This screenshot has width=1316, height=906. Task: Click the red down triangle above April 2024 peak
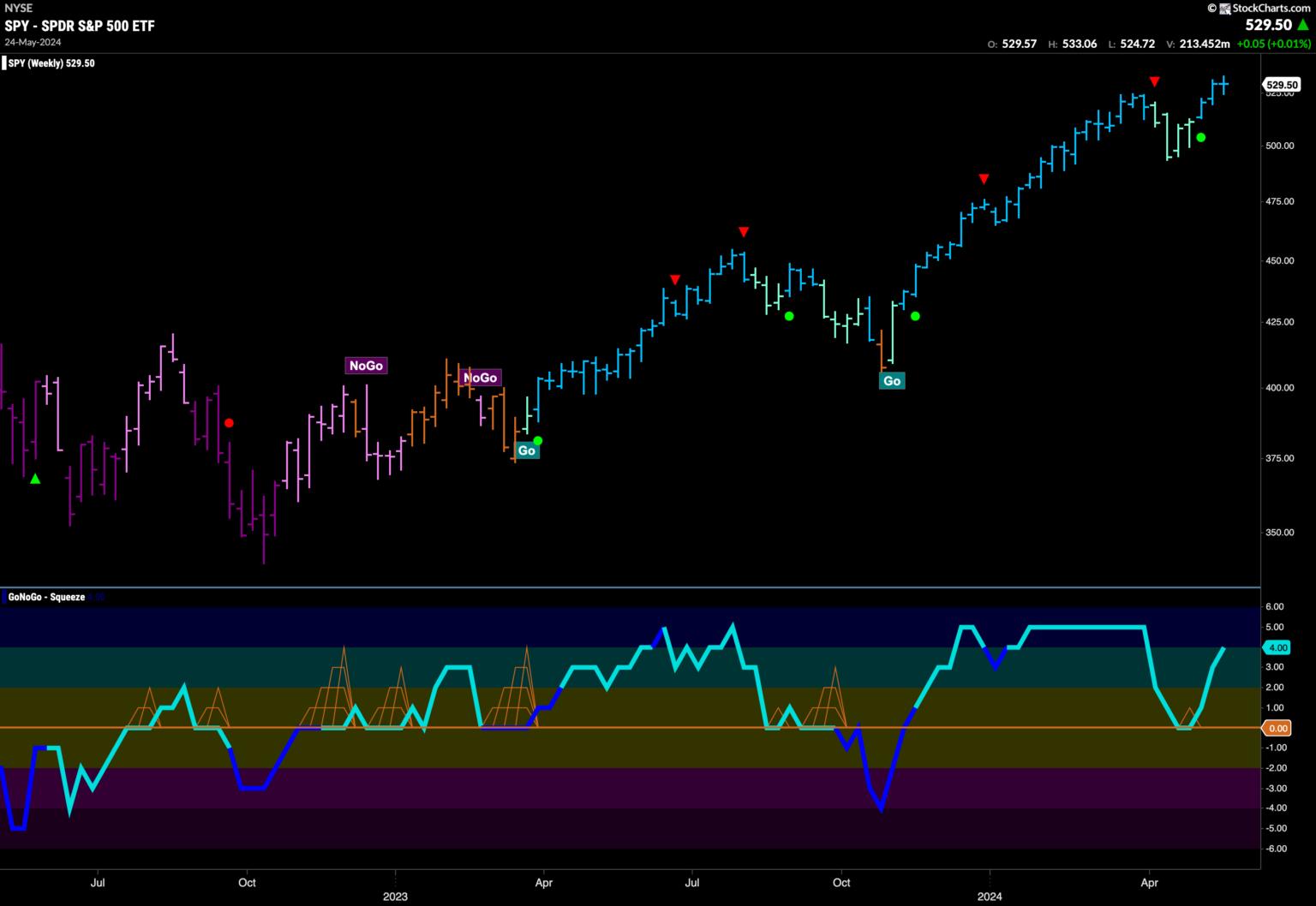tap(1155, 81)
